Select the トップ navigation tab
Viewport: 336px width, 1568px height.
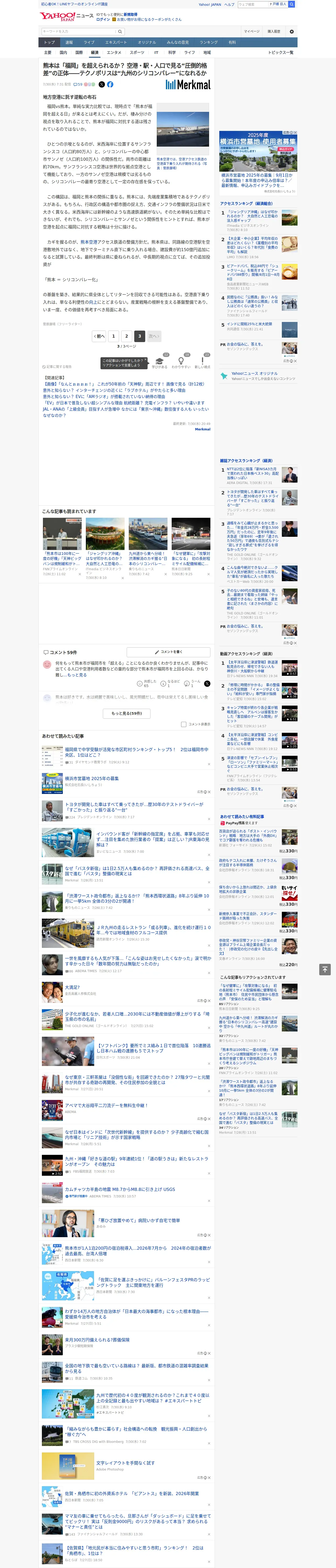pyautogui.click(x=49, y=43)
